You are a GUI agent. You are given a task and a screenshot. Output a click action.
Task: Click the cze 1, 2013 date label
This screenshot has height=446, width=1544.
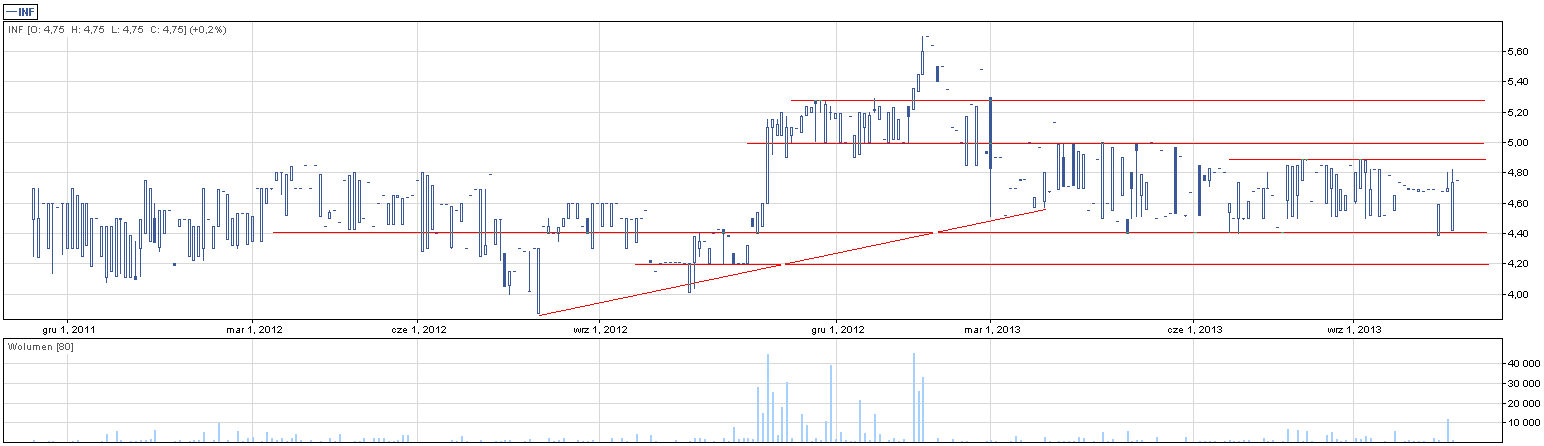pos(1194,328)
